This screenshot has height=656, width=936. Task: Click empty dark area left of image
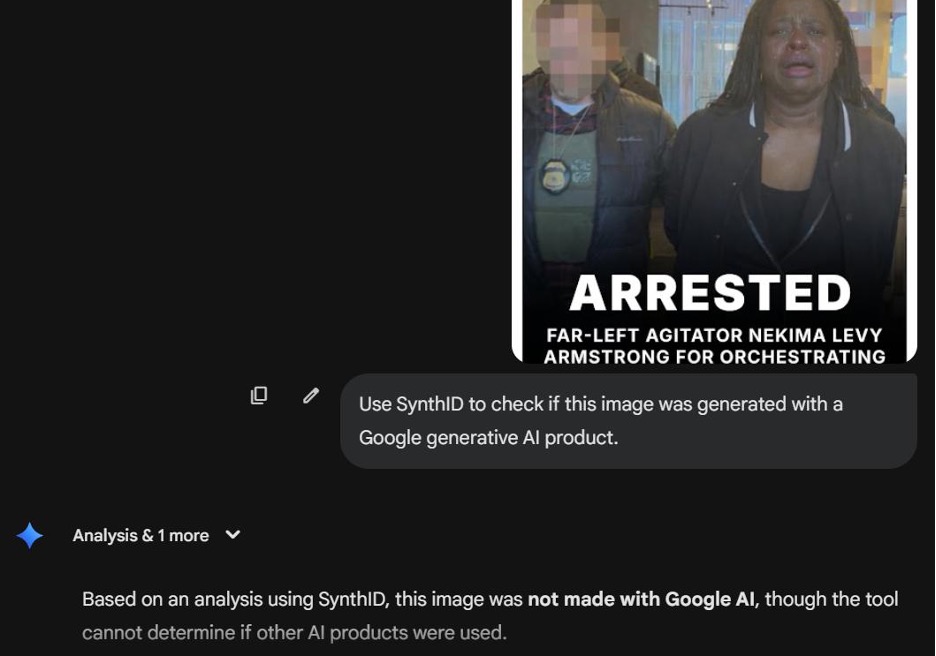pos(250,180)
